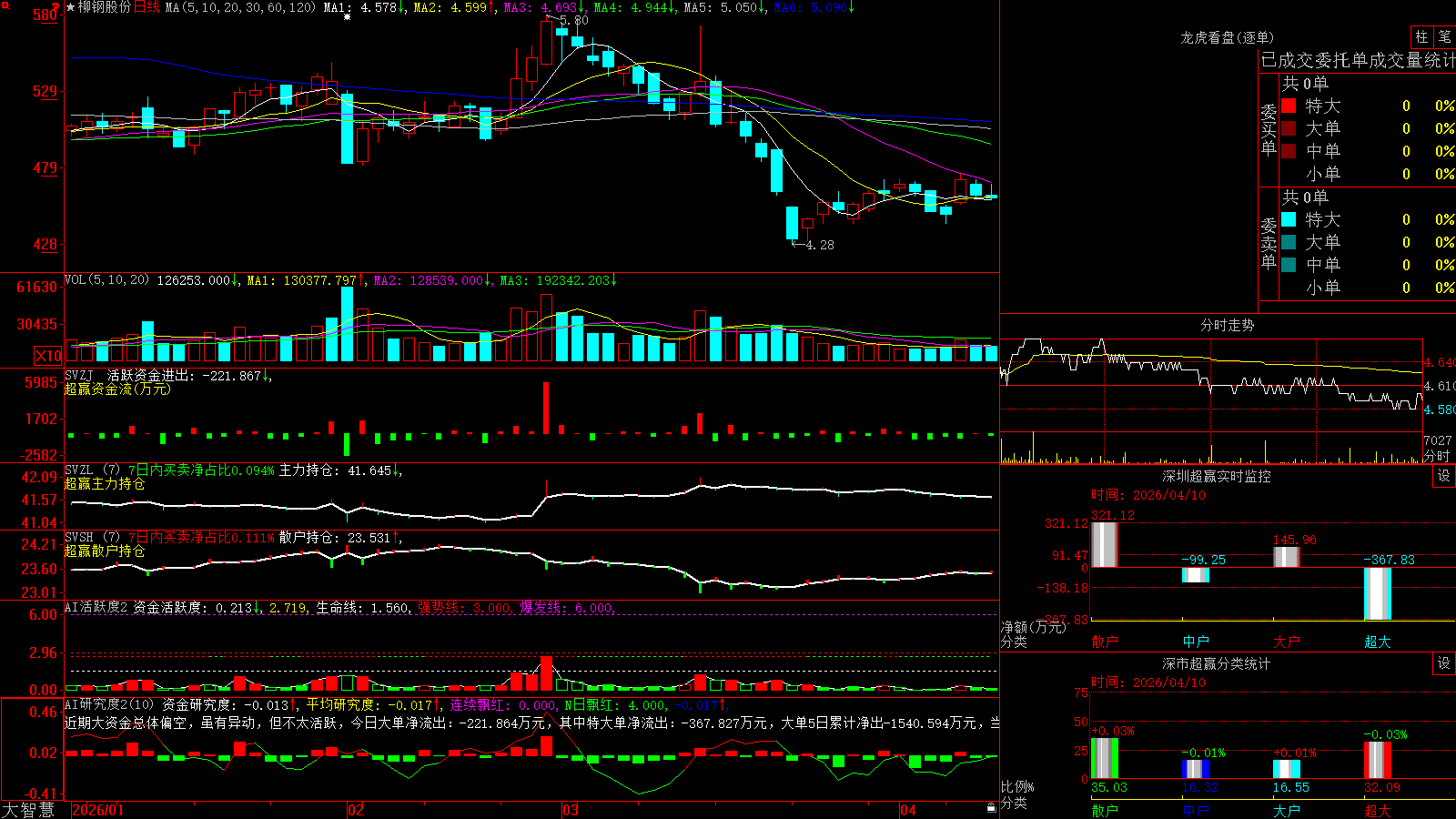Open 设 settings for 深圳超赢实时监控
Image resolution: width=1456 pixels, height=819 pixels.
point(1444,476)
